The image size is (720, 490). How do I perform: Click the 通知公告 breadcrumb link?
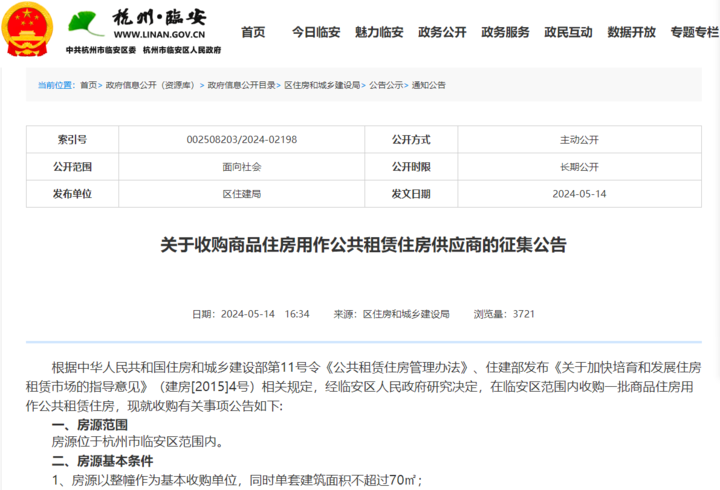click(x=429, y=85)
